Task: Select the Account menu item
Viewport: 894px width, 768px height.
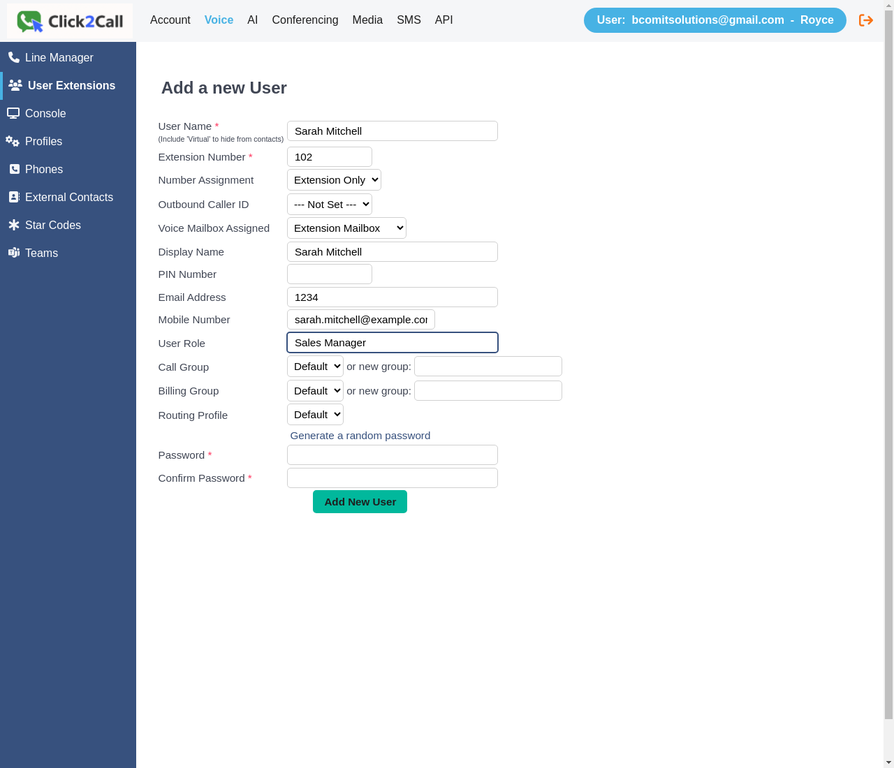Action: pyautogui.click(x=170, y=20)
